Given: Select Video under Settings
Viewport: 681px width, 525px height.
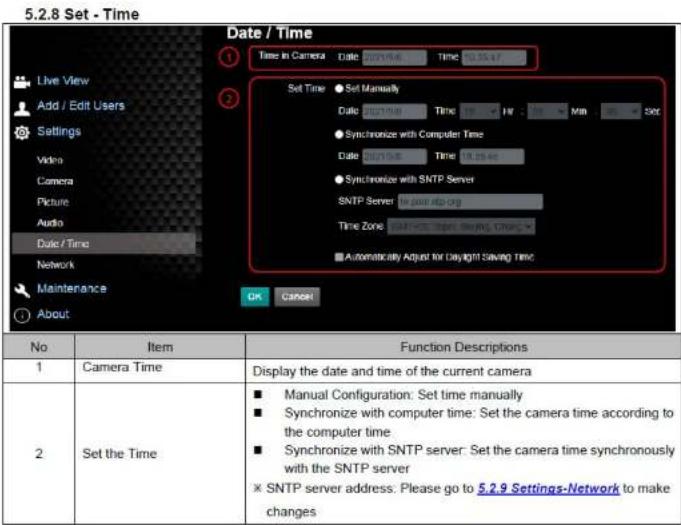Looking at the screenshot, I should tap(50, 160).
